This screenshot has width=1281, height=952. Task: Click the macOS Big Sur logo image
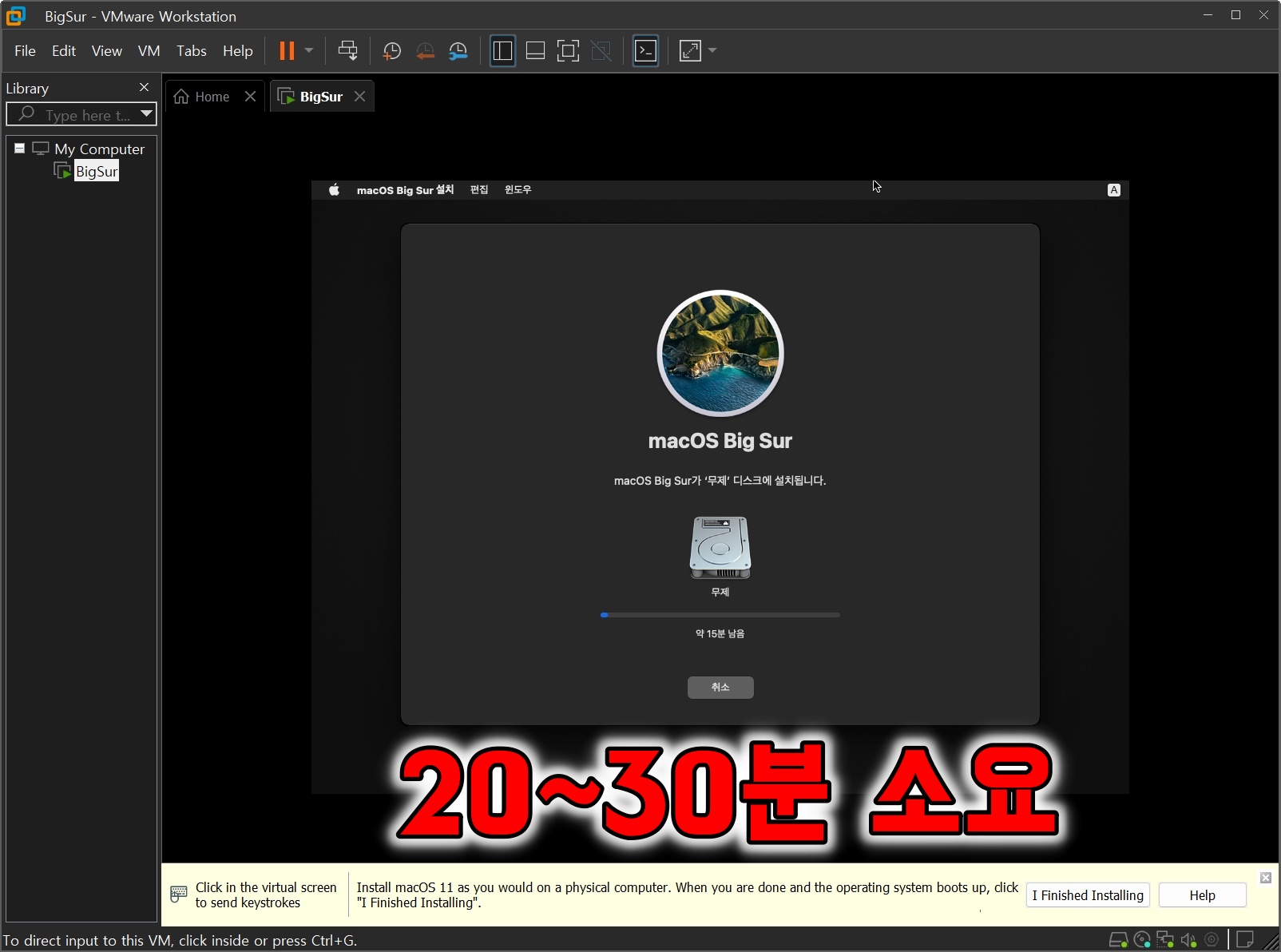coord(720,353)
